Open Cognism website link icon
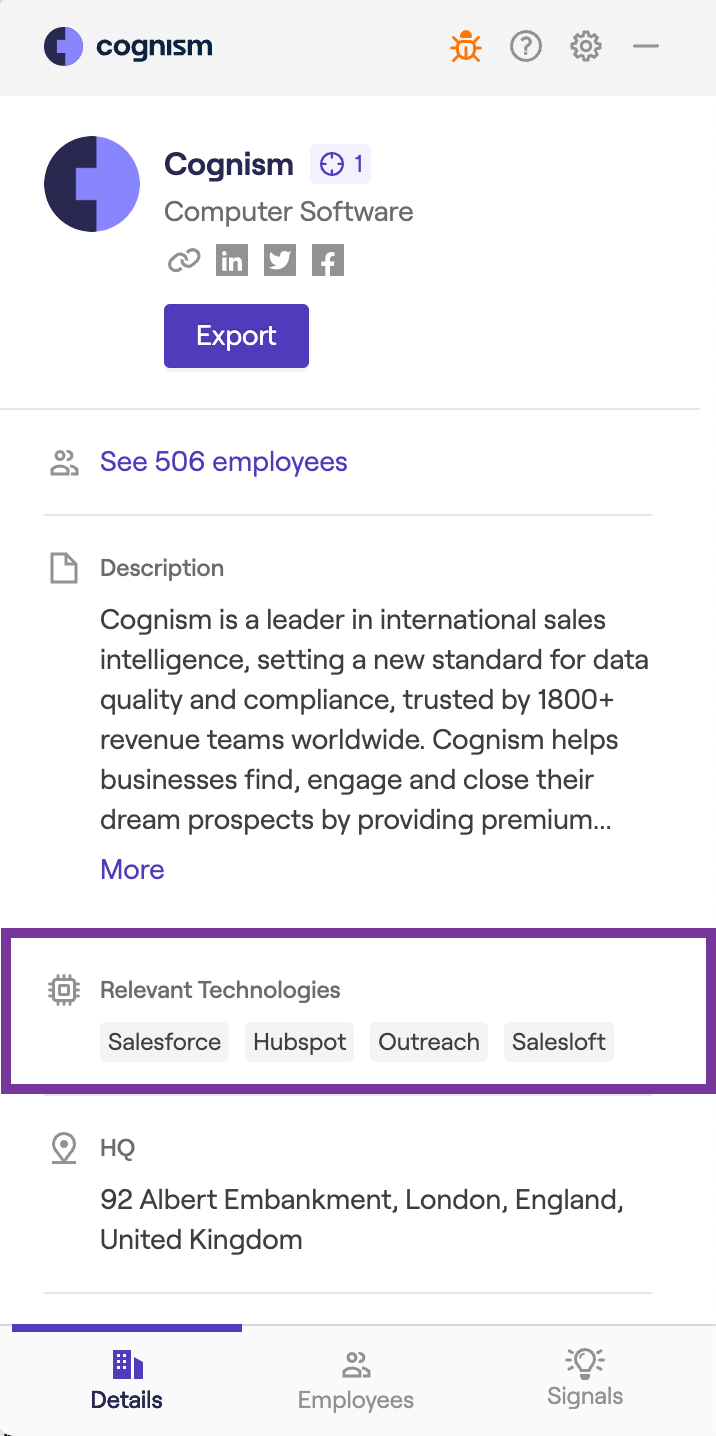 coord(183,261)
